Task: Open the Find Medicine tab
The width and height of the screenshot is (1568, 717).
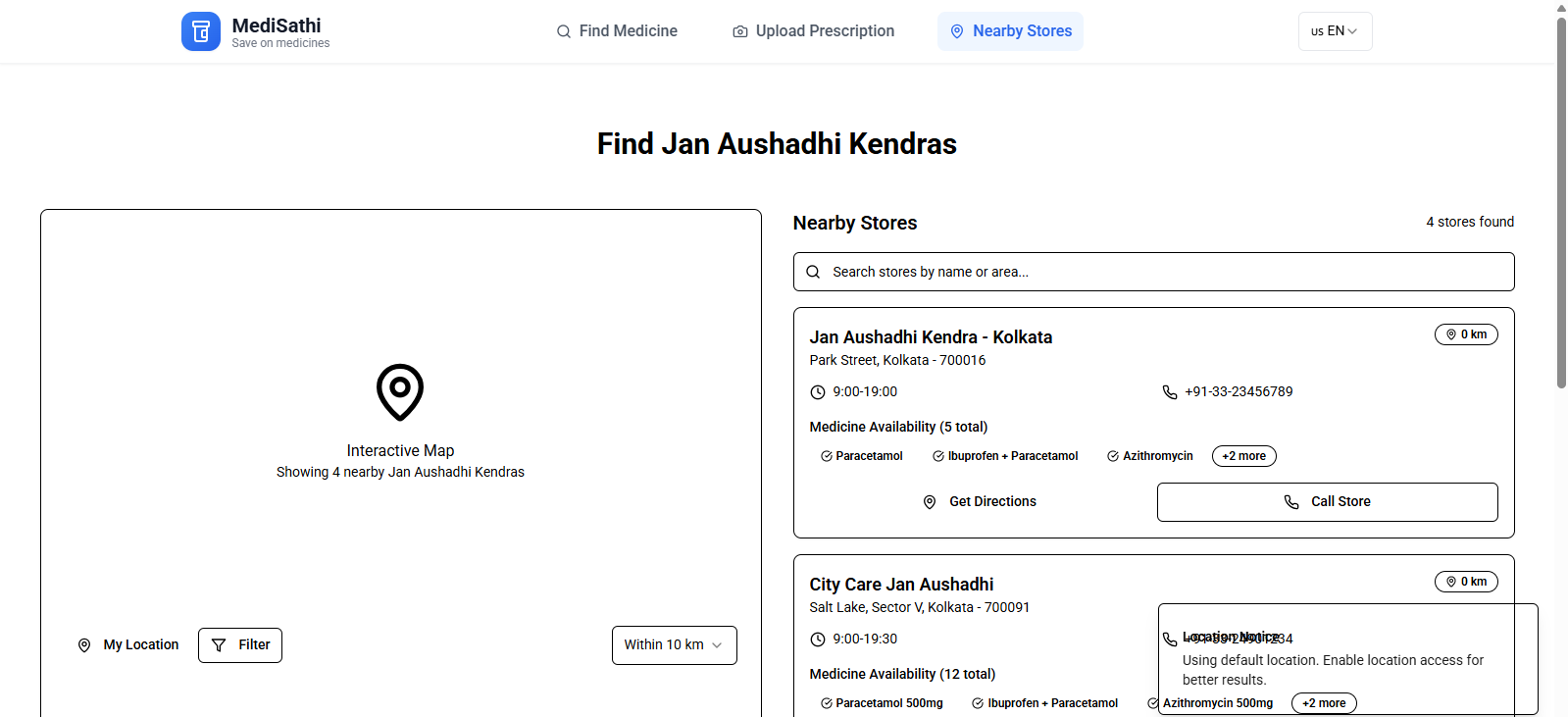Action: click(617, 31)
